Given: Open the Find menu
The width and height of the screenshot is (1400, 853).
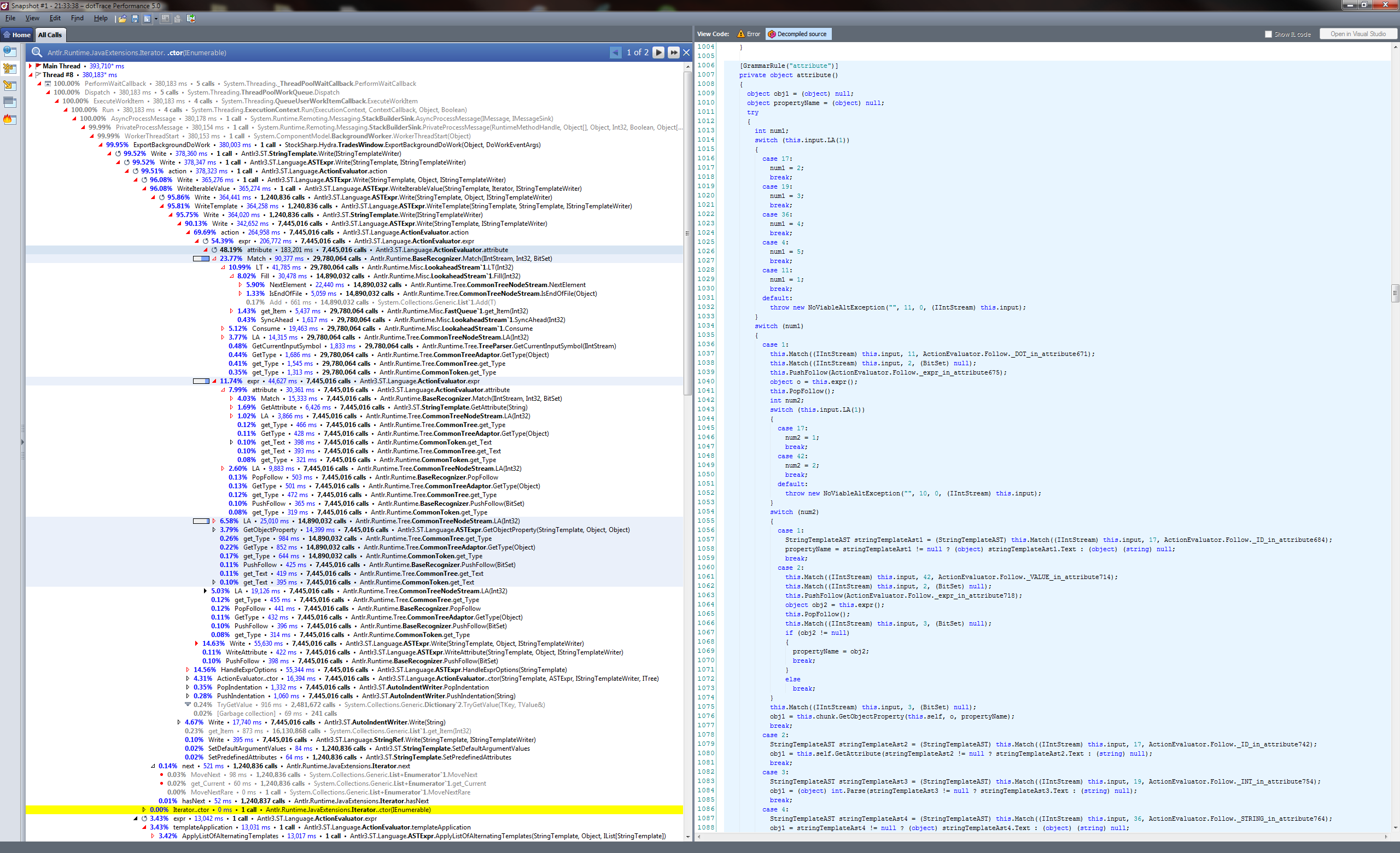Looking at the screenshot, I should 77,18.
